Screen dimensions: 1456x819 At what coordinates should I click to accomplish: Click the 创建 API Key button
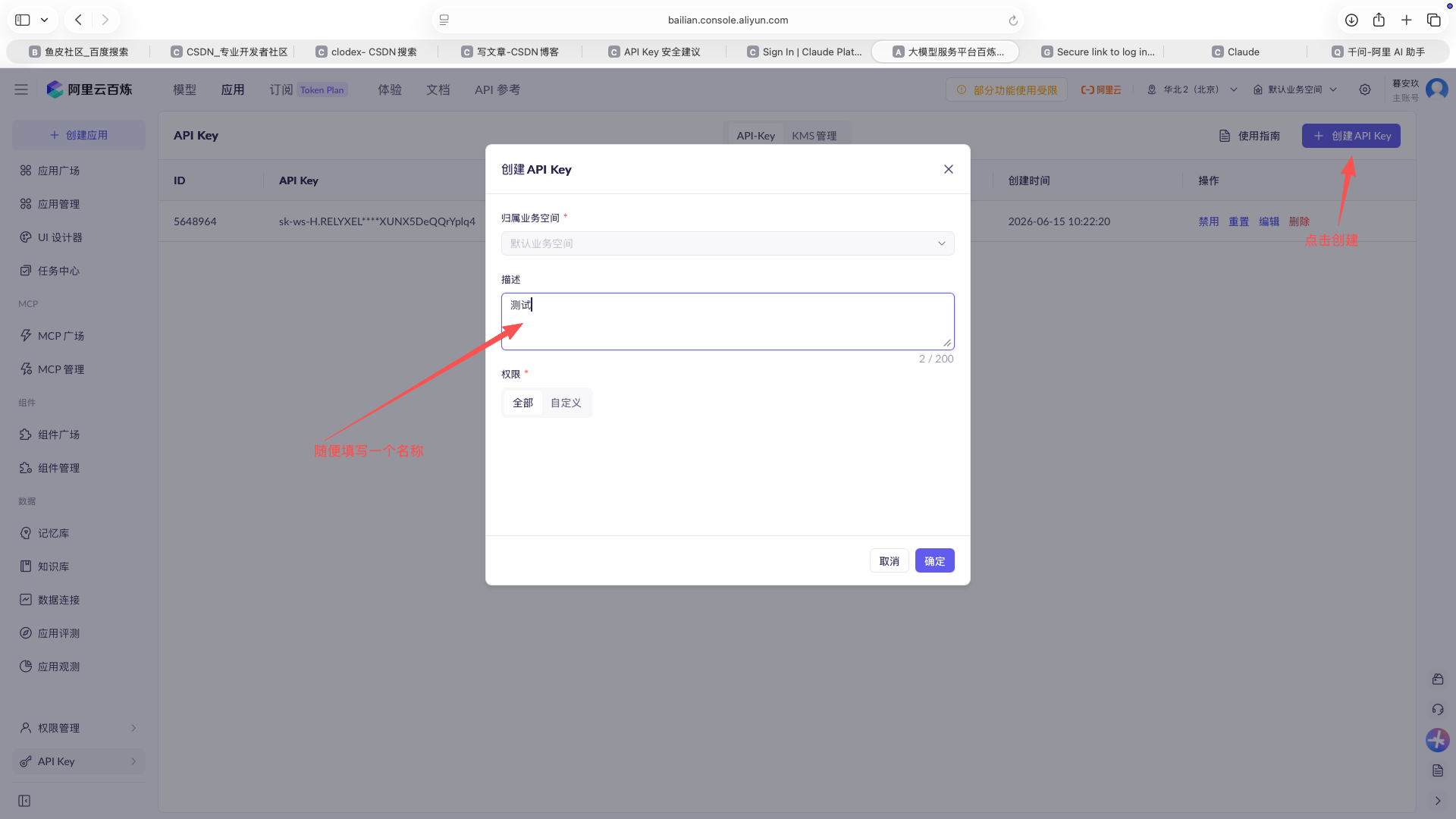[1351, 136]
